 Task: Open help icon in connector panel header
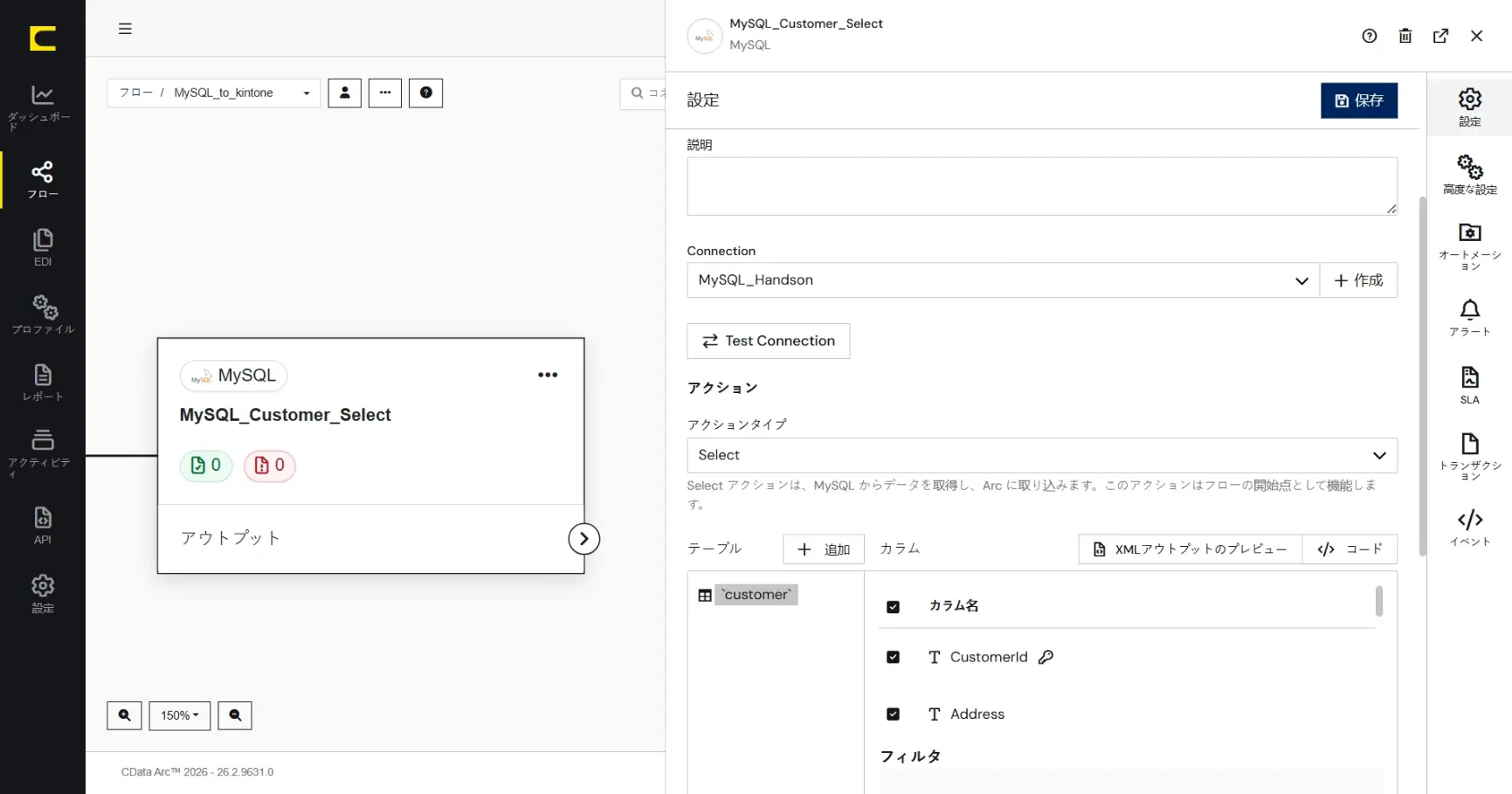(1370, 36)
